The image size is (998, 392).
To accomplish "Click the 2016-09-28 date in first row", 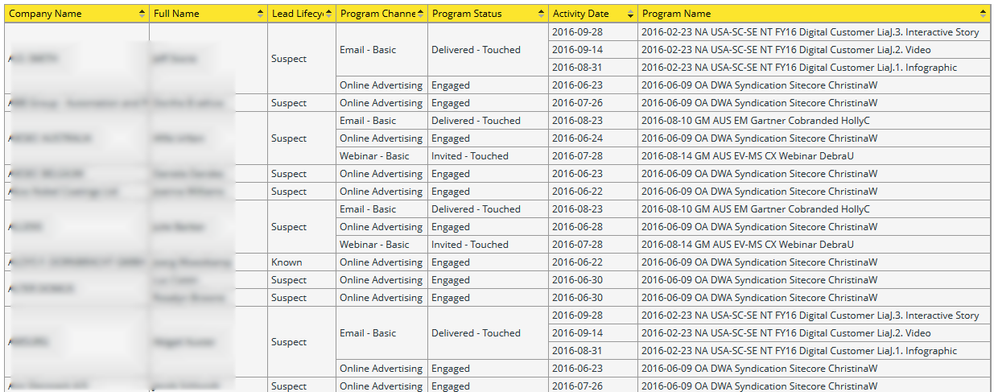I will tap(593, 32).
